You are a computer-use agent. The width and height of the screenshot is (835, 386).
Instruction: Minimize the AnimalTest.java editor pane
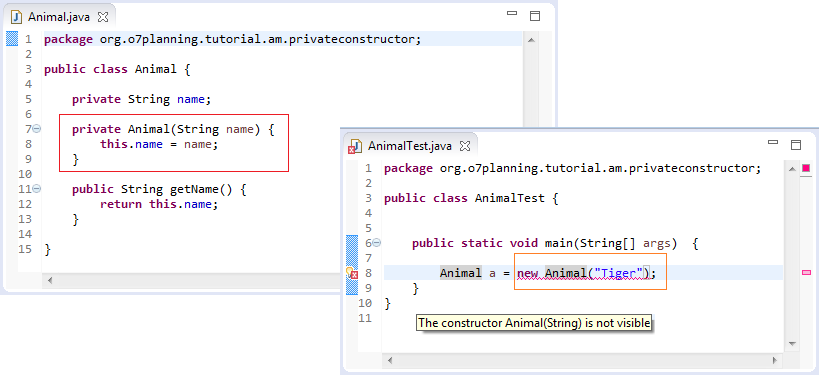773,142
